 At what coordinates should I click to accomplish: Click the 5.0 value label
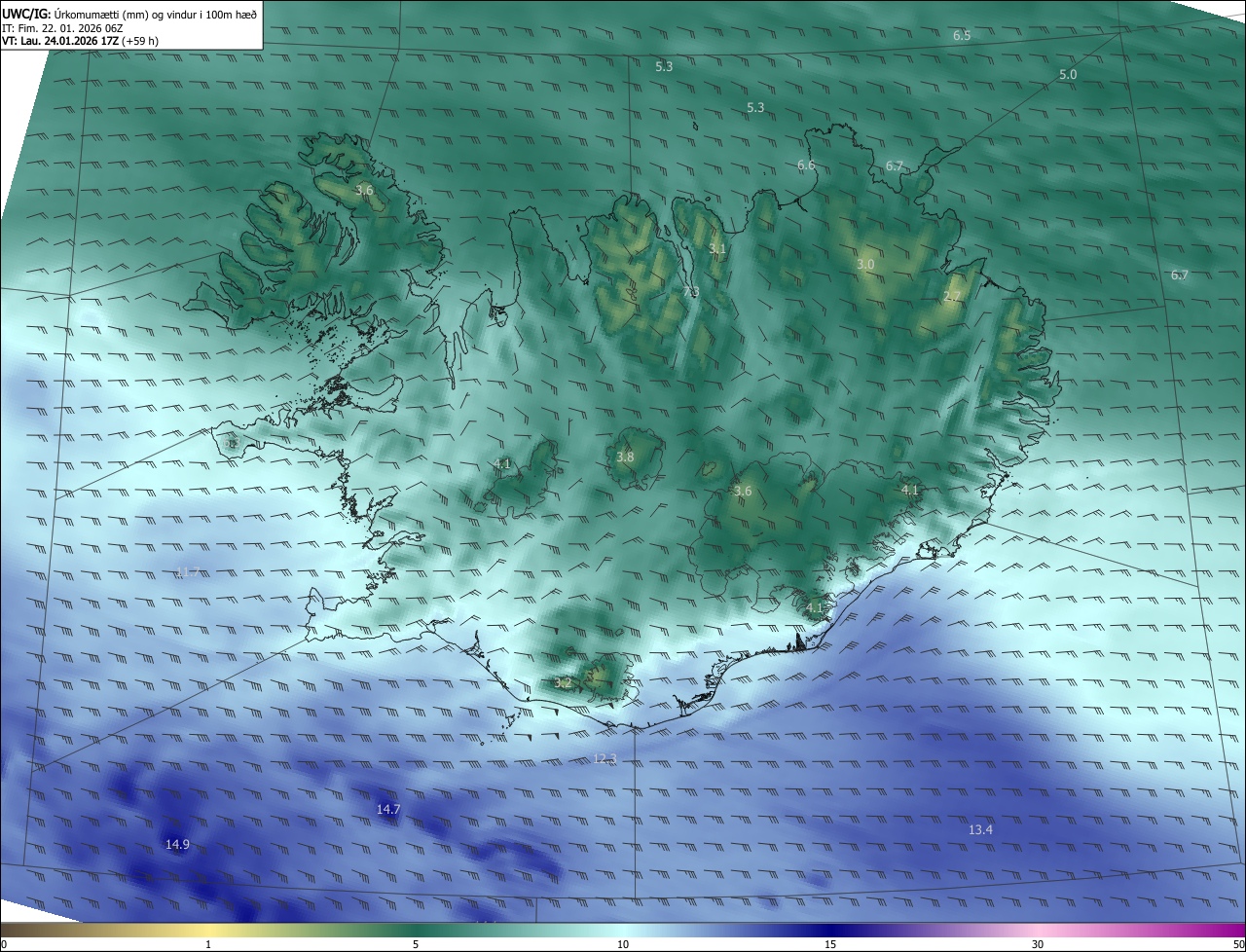tap(1068, 74)
